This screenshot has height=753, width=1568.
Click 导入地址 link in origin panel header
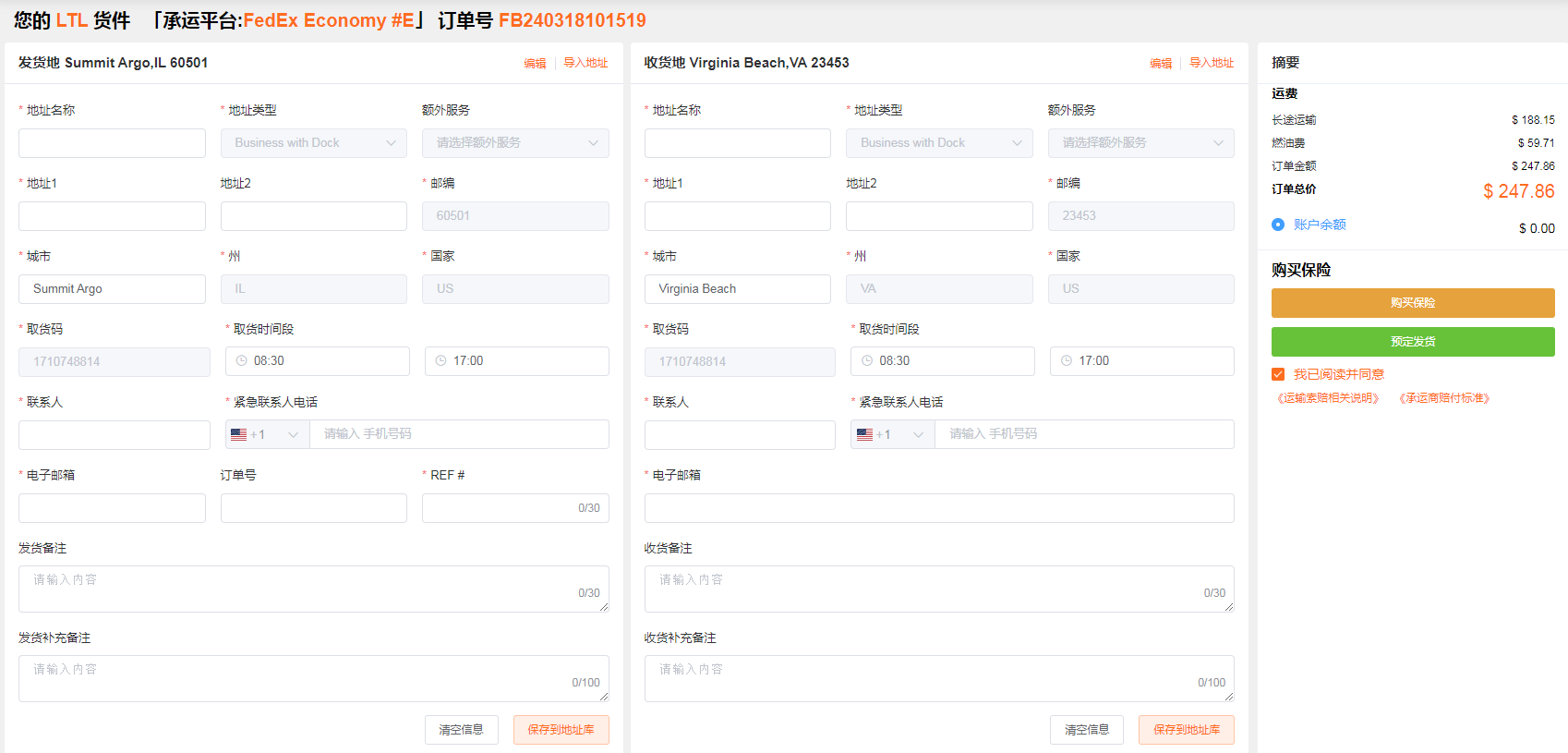click(x=585, y=63)
